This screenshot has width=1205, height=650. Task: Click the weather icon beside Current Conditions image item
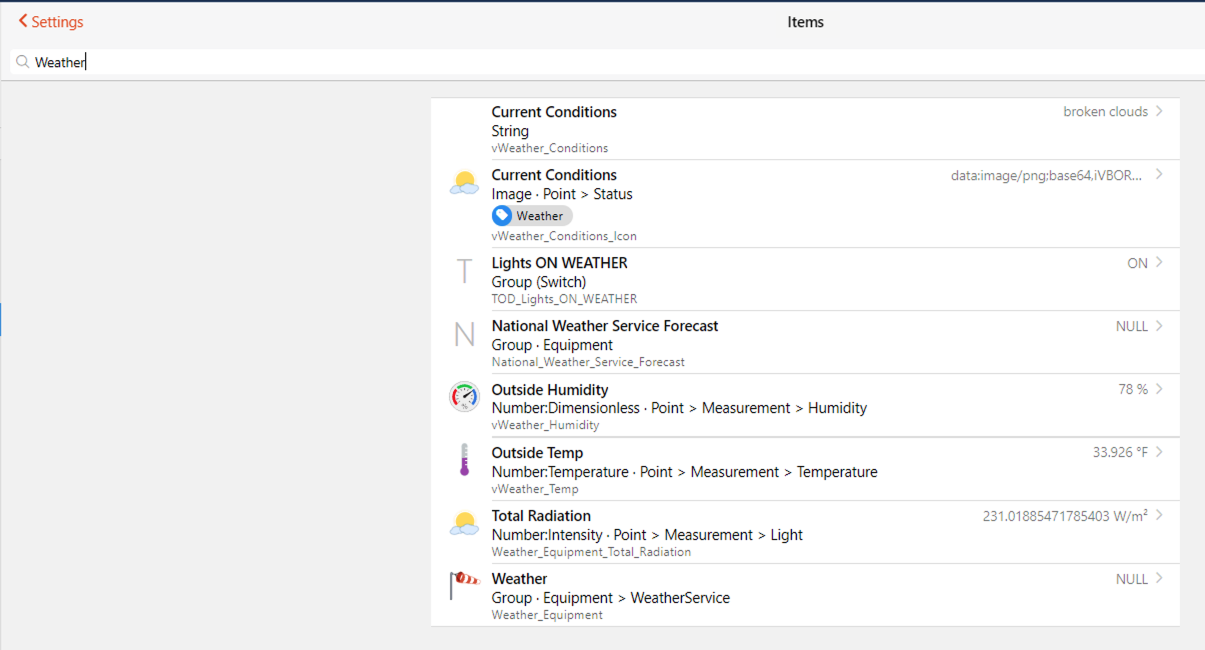coord(464,184)
